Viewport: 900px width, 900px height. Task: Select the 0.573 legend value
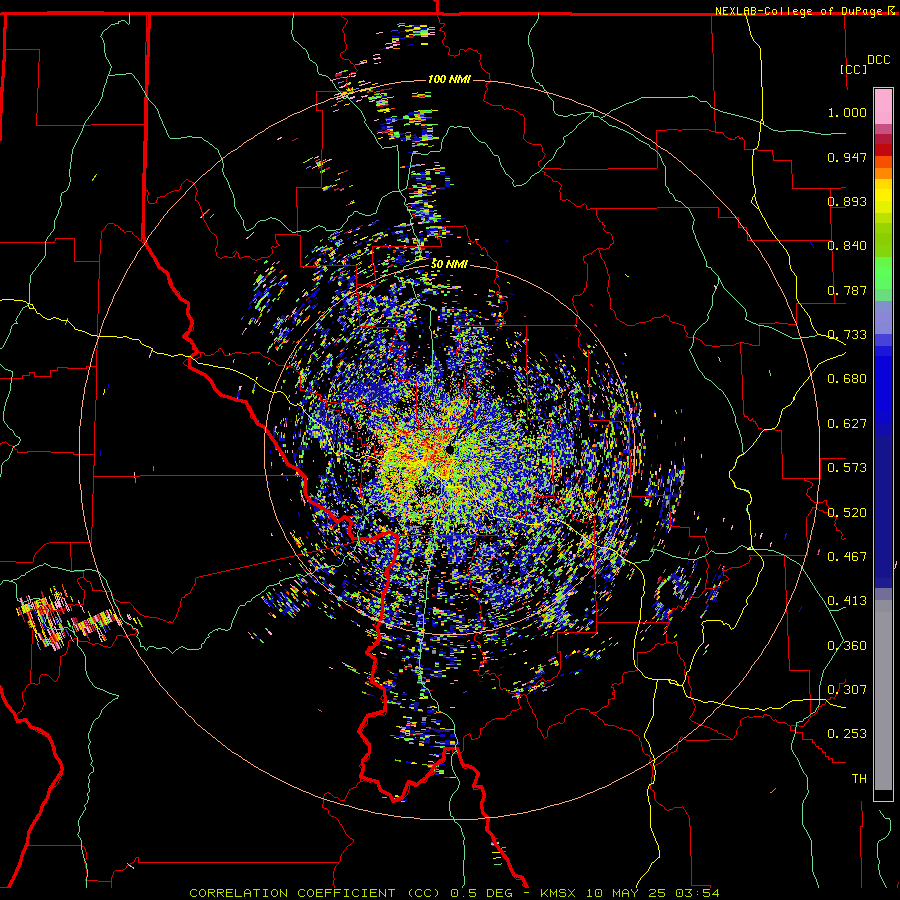pos(847,468)
